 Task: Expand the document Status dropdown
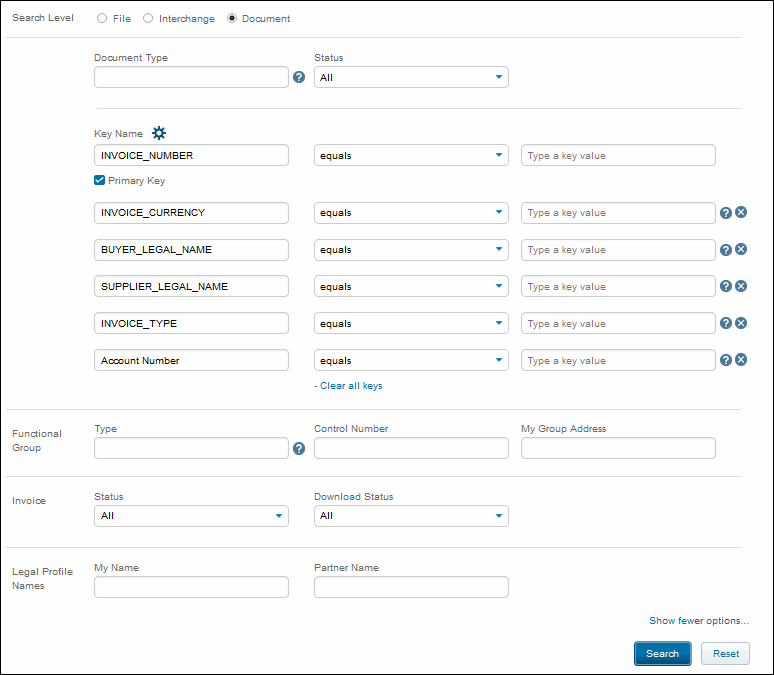point(411,77)
